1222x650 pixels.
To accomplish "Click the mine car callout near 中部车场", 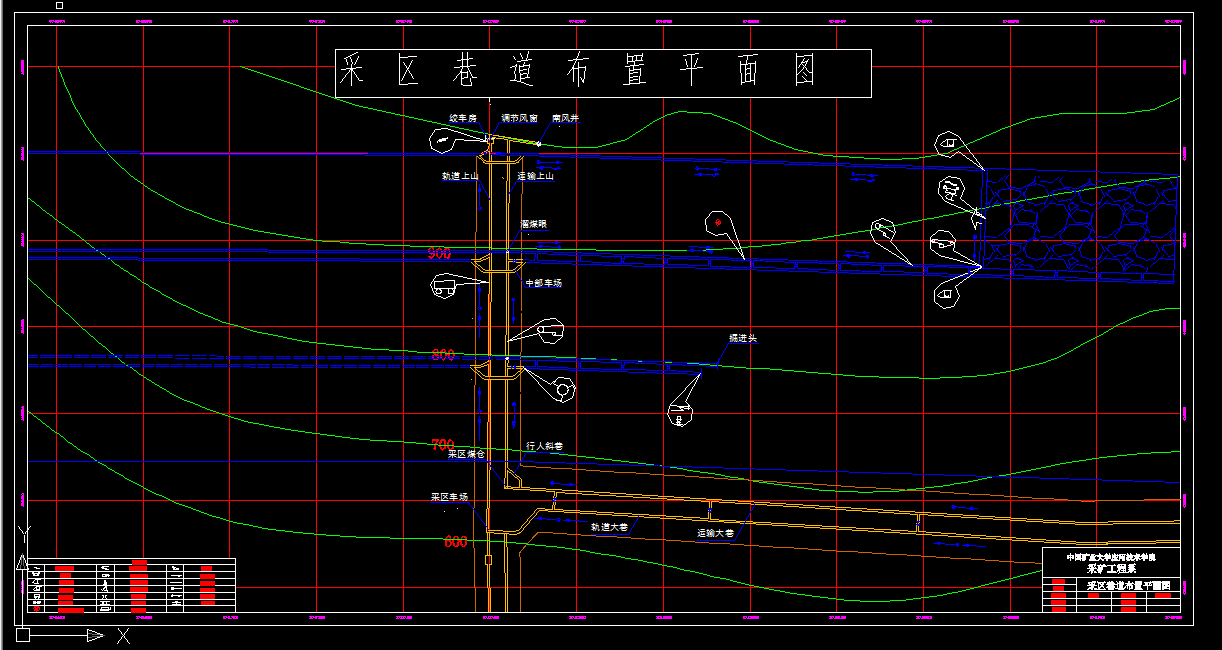I will coord(445,288).
